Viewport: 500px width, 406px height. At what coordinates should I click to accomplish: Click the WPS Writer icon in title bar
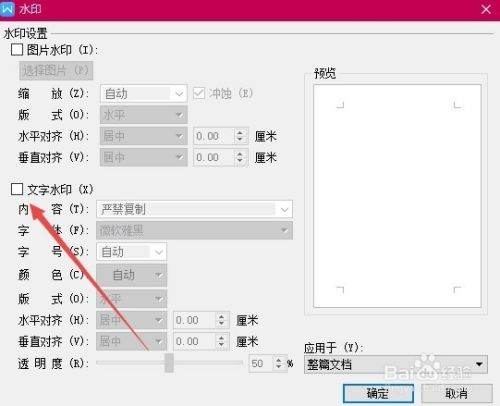(x=7, y=9)
